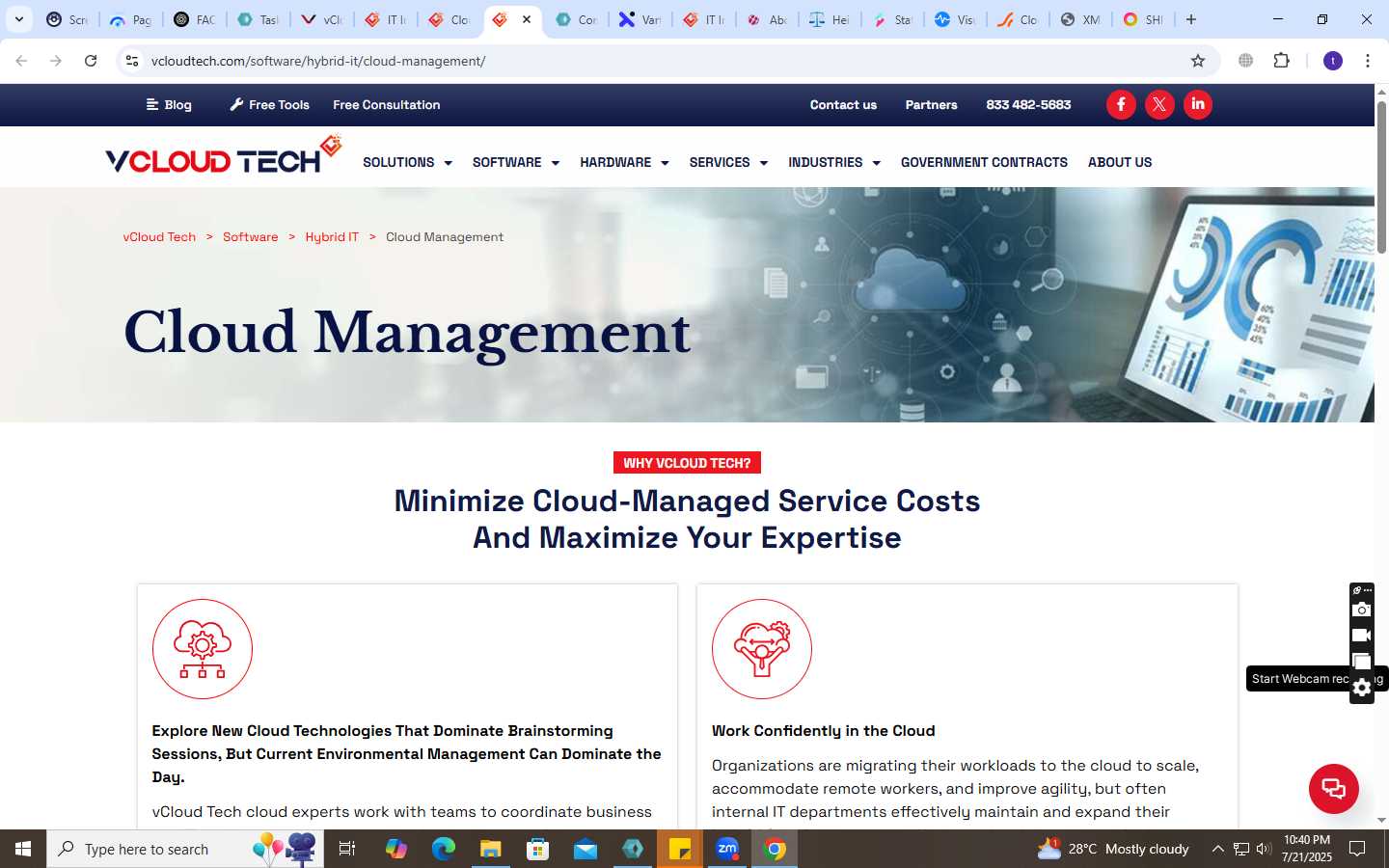
Task: Click the weather widget showing 28°C
Action: (x=1113, y=849)
